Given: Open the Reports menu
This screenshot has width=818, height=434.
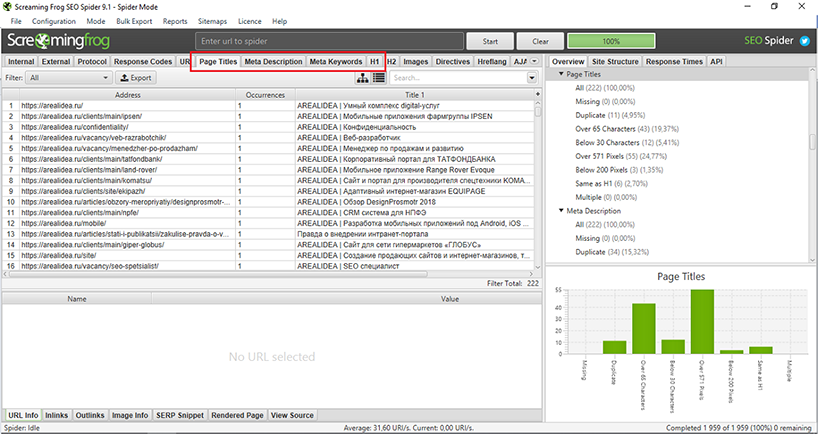Looking at the screenshot, I should [x=175, y=21].
